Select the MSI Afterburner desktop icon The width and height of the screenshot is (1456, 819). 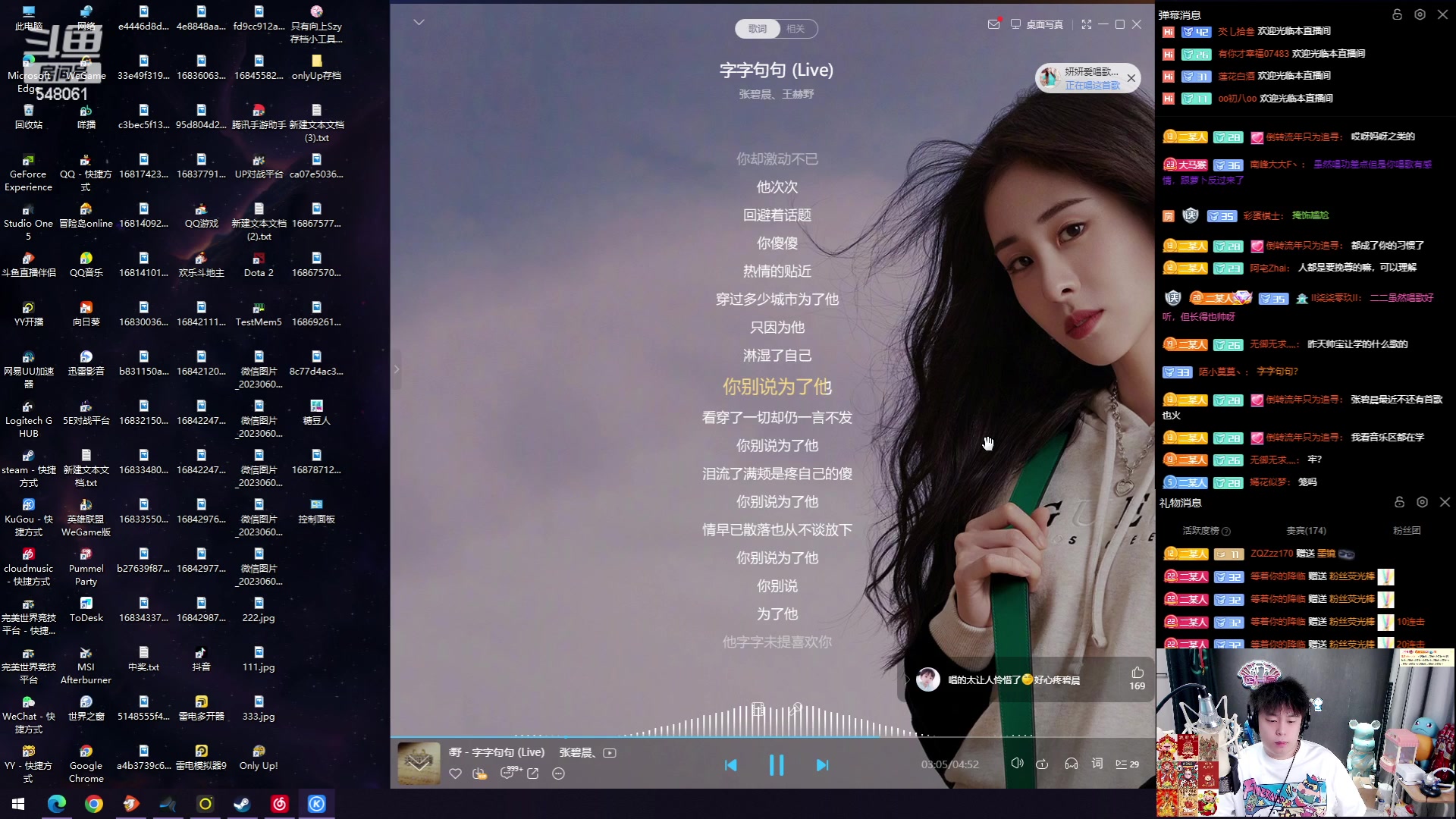(x=86, y=666)
